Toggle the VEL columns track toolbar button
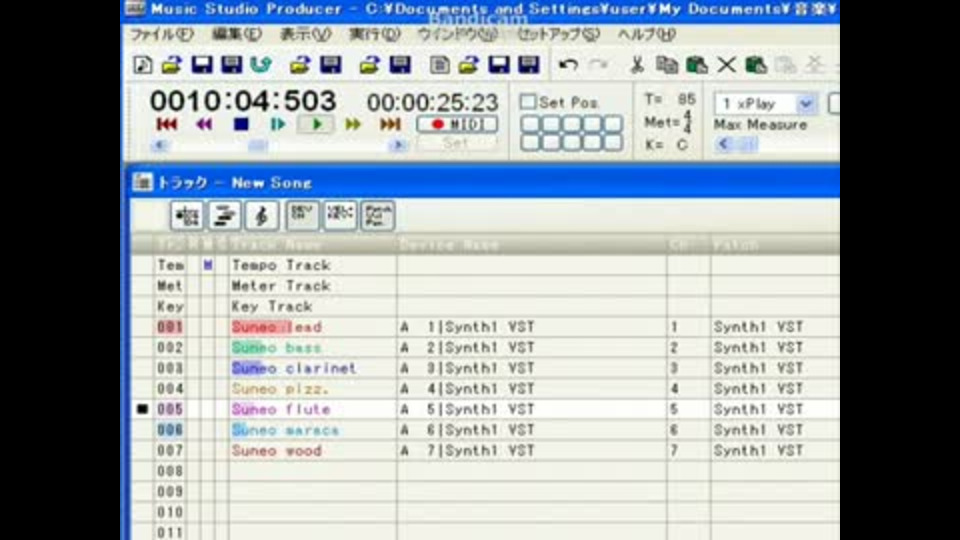This screenshot has height=540, width=960. pyautogui.click(x=340, y=216)
